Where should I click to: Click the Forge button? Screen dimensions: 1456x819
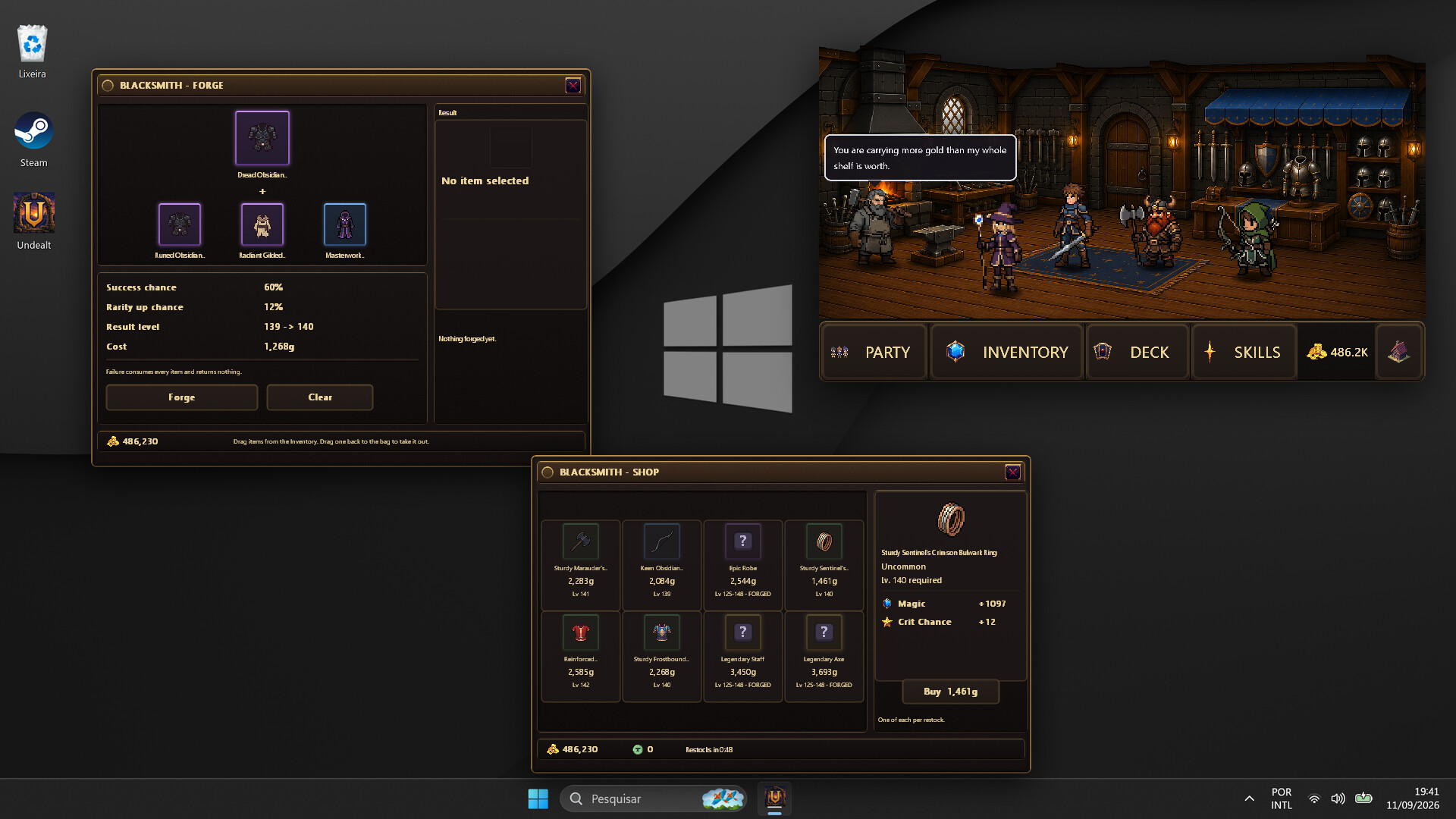(182, 397)
